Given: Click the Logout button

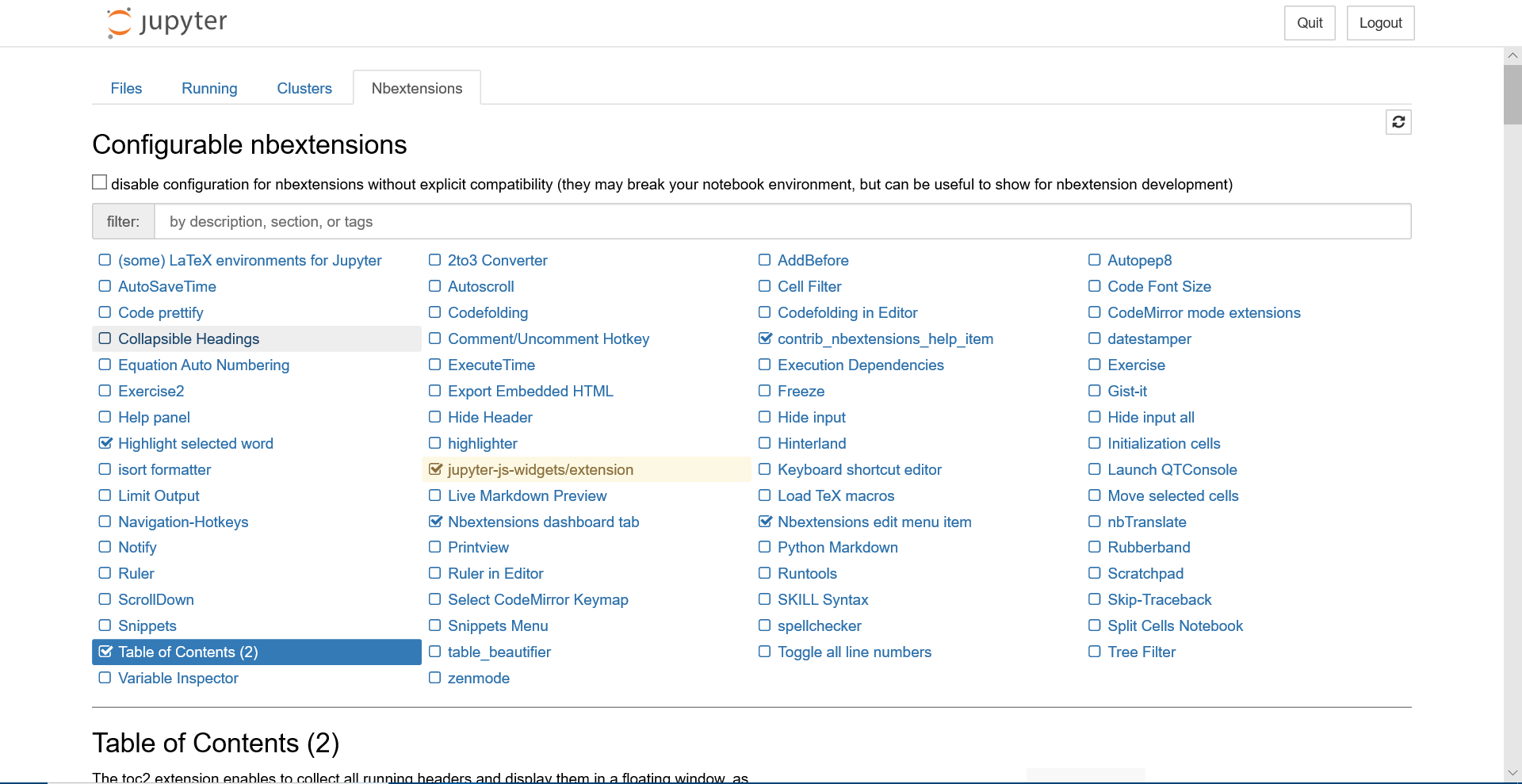Looking at the screenshot, I should (1379, 23).
